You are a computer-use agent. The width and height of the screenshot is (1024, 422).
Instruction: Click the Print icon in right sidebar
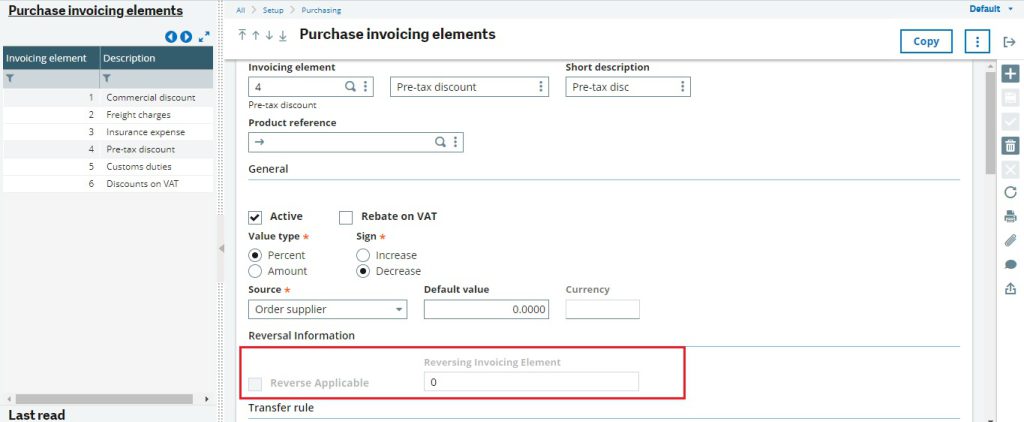[1009, 216]
